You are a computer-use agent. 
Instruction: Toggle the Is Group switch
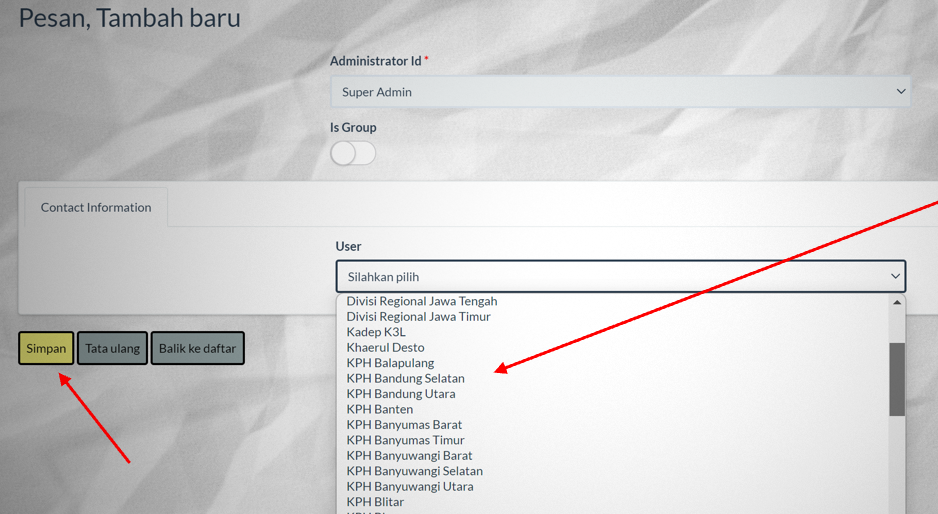tap(353, 153)
